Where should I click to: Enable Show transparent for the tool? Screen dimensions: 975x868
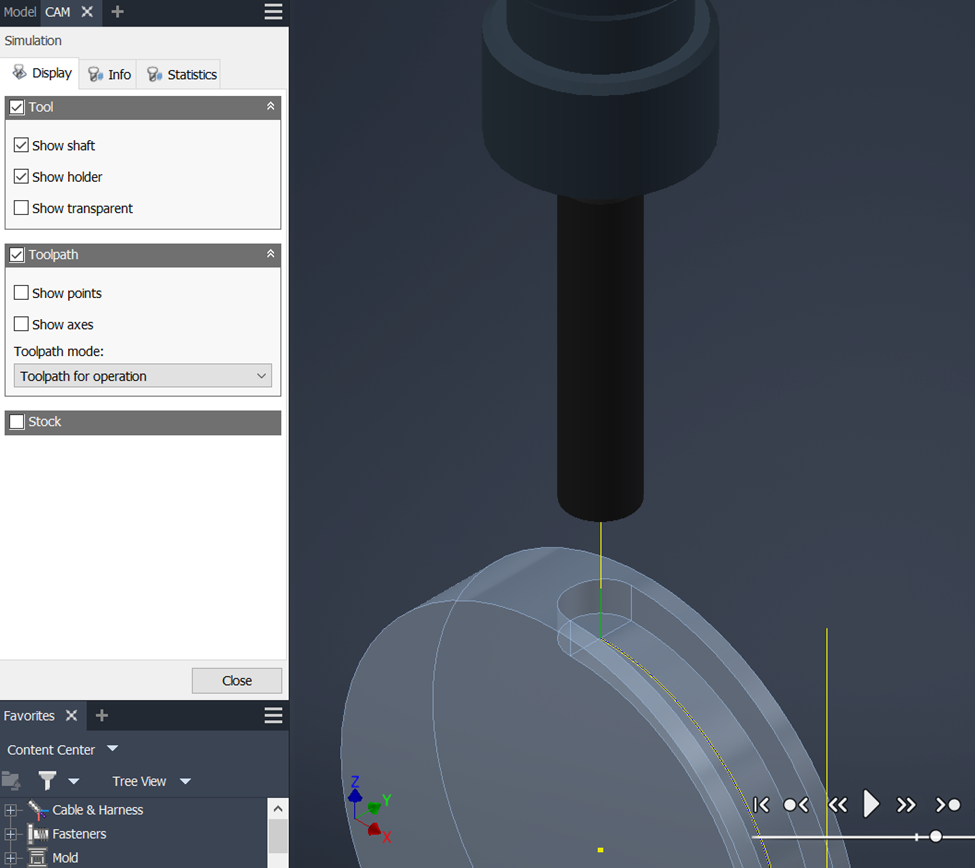22,208
